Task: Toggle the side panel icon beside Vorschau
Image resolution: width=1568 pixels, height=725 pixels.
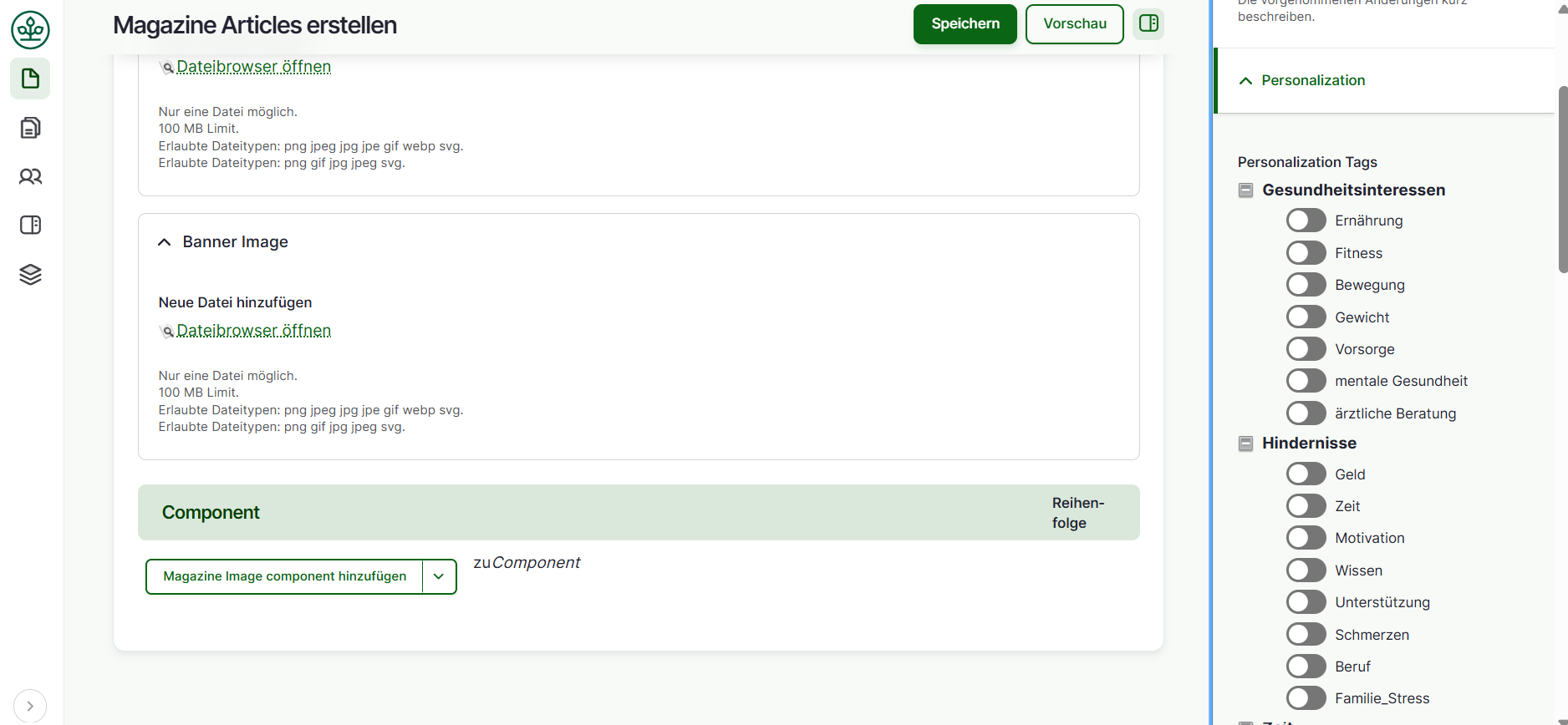Action: (x=1148, y=23)
